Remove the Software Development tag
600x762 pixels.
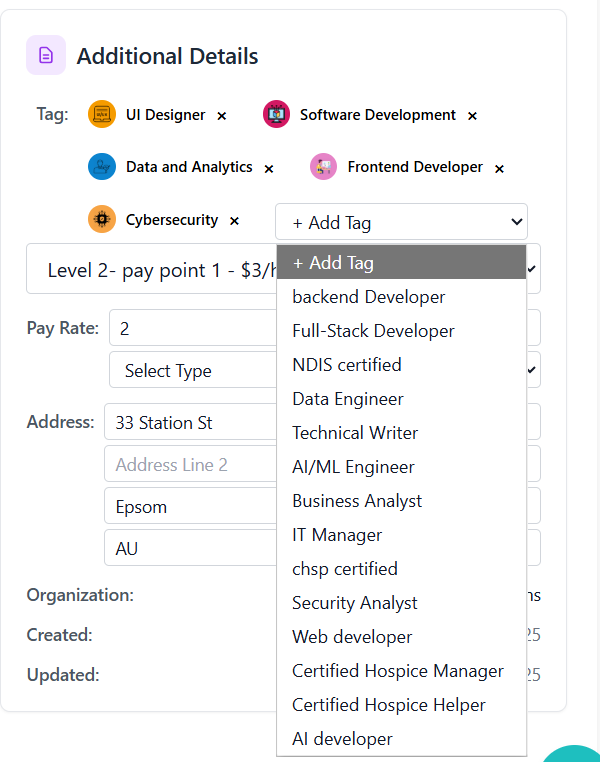(x=472, y=116)
